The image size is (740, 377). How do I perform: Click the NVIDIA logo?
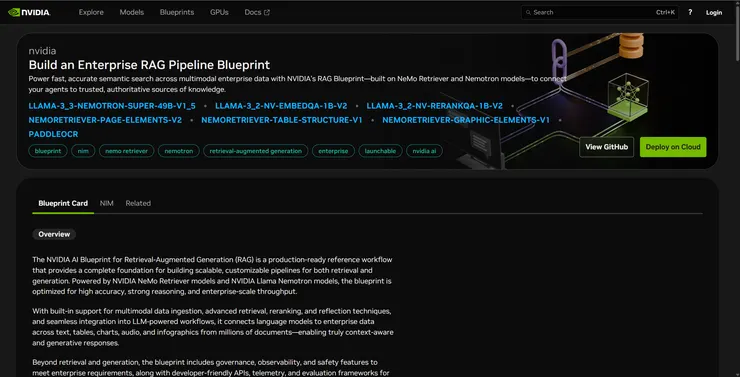[x=29, y=12]
